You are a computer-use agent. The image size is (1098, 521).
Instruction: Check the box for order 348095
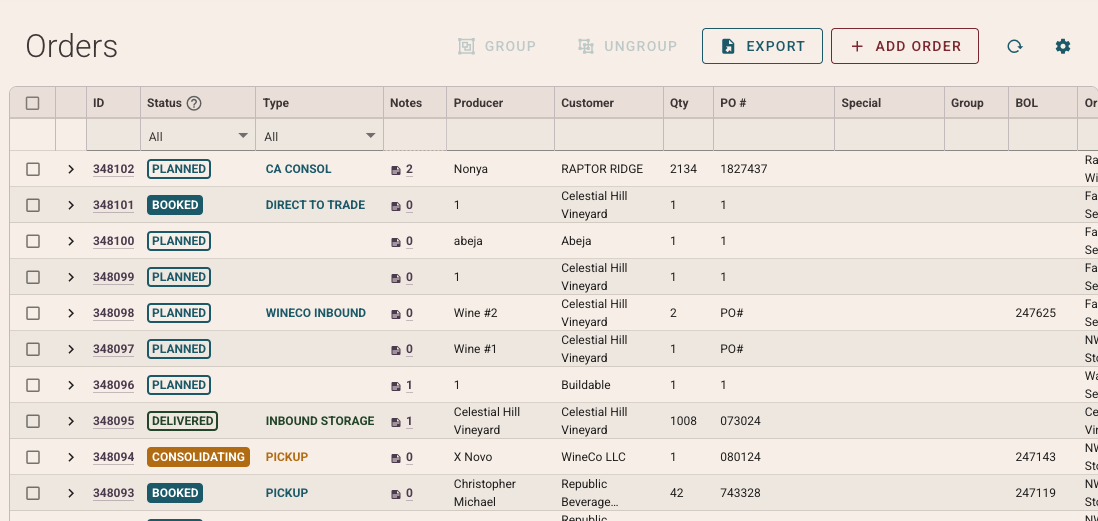33,421
